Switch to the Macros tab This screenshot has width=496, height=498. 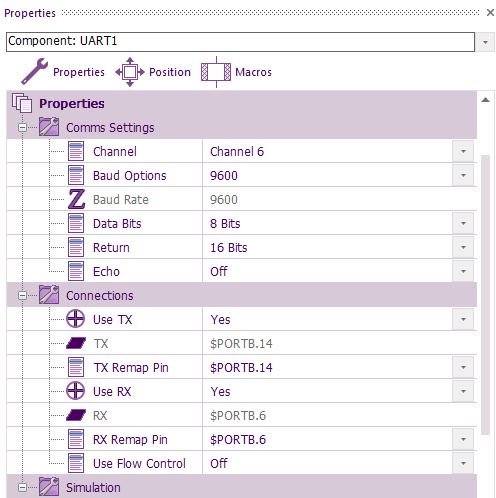click(x=253, y=72)
